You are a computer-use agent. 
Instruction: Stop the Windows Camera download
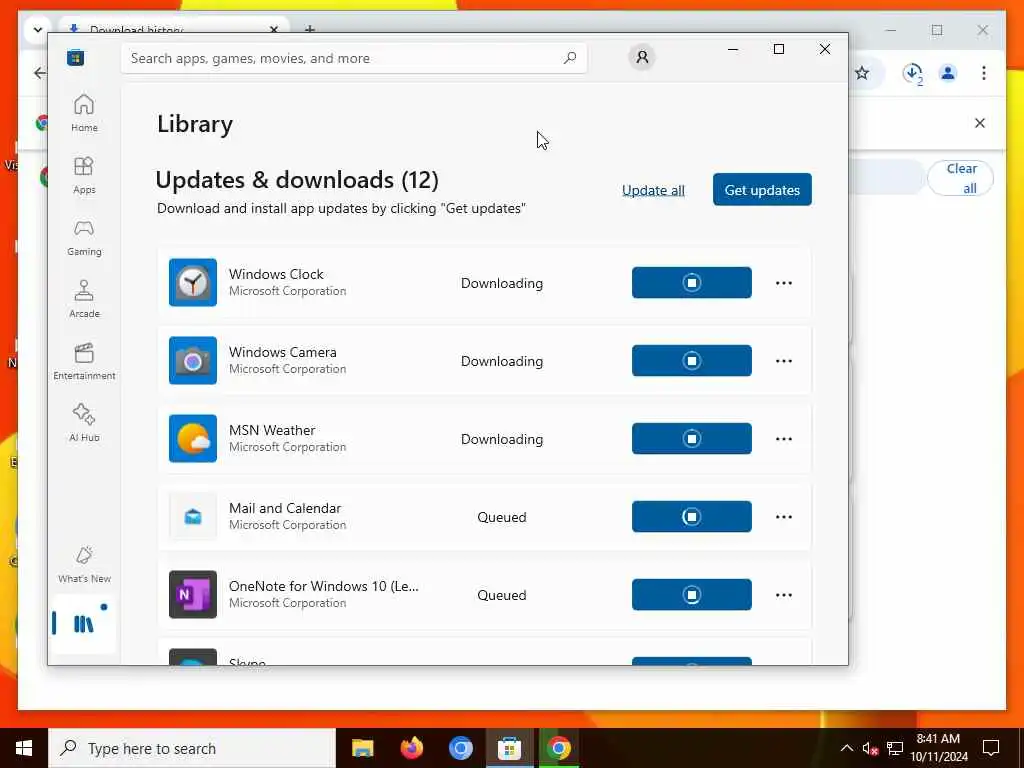click(692, 360)
